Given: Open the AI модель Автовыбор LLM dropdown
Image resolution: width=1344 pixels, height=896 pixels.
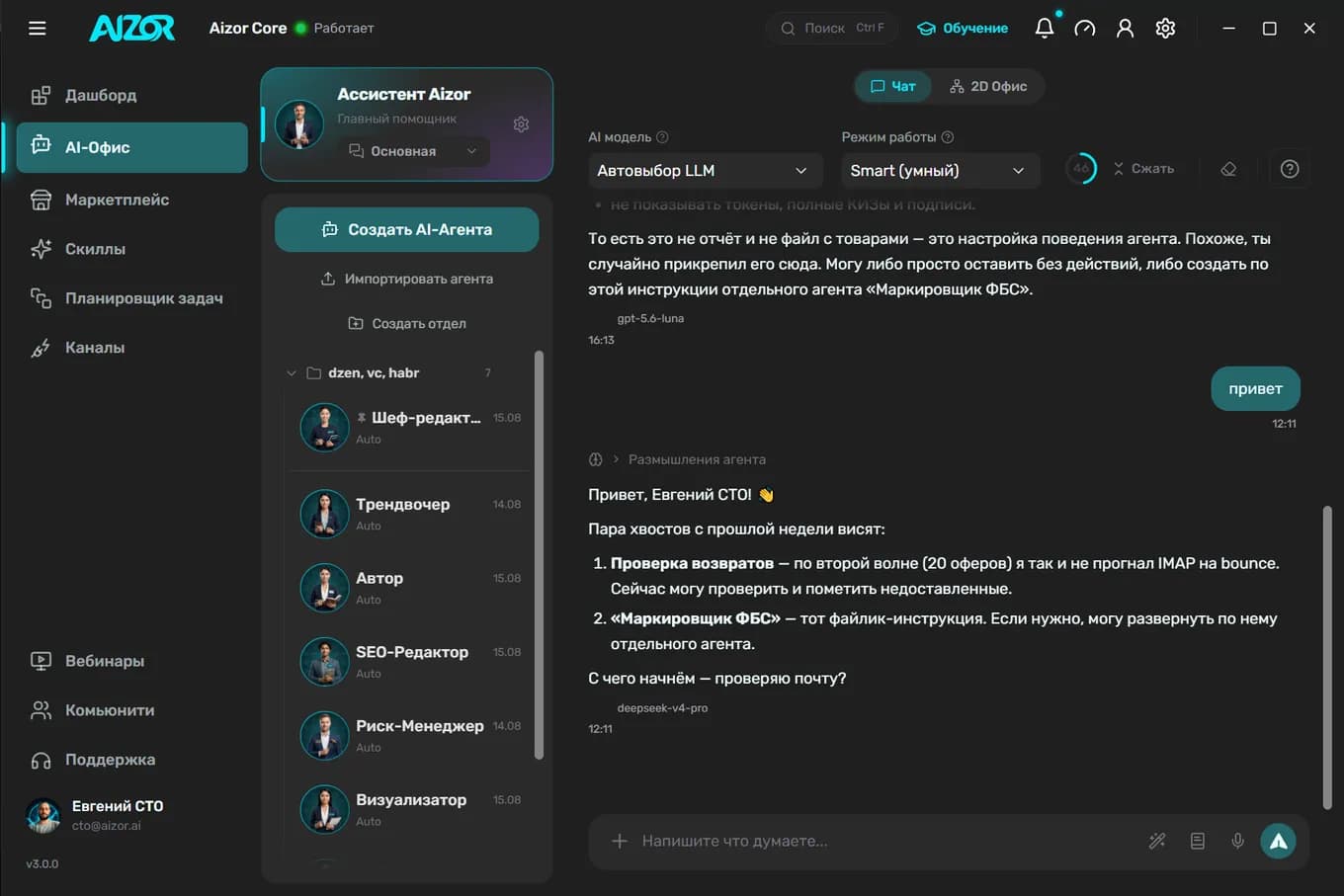Looking at the screenshot, I should [705, 170].
